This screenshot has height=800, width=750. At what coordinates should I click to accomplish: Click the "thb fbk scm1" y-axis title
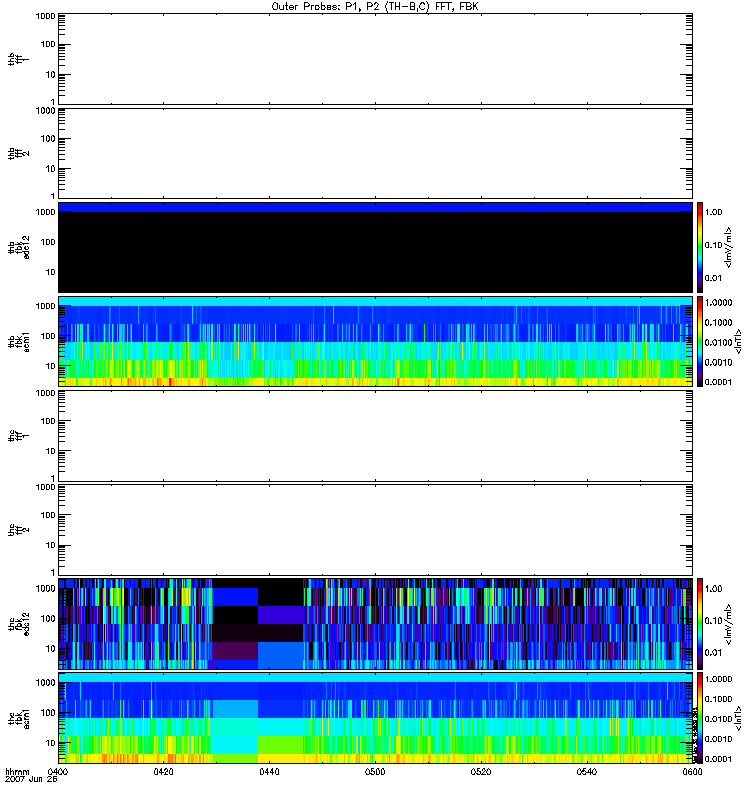pos(19,341)
